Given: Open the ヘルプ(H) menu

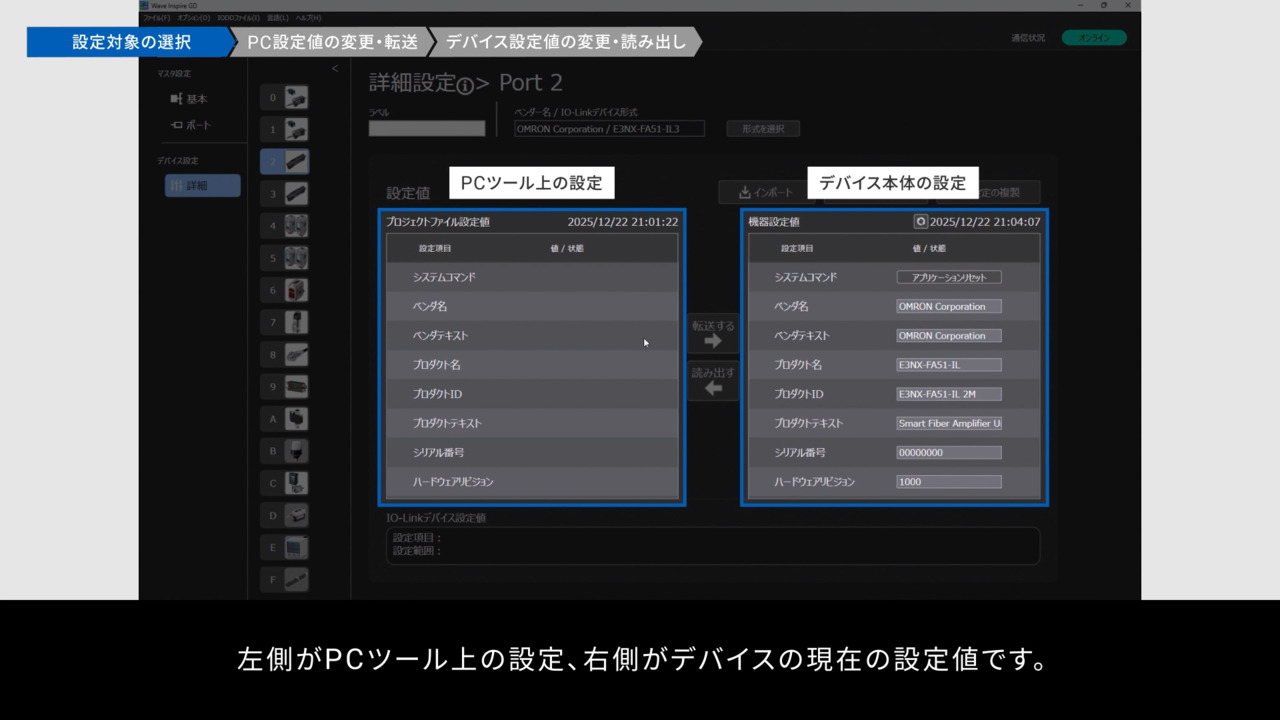Looking at the screenshot, I should (308, 18).
